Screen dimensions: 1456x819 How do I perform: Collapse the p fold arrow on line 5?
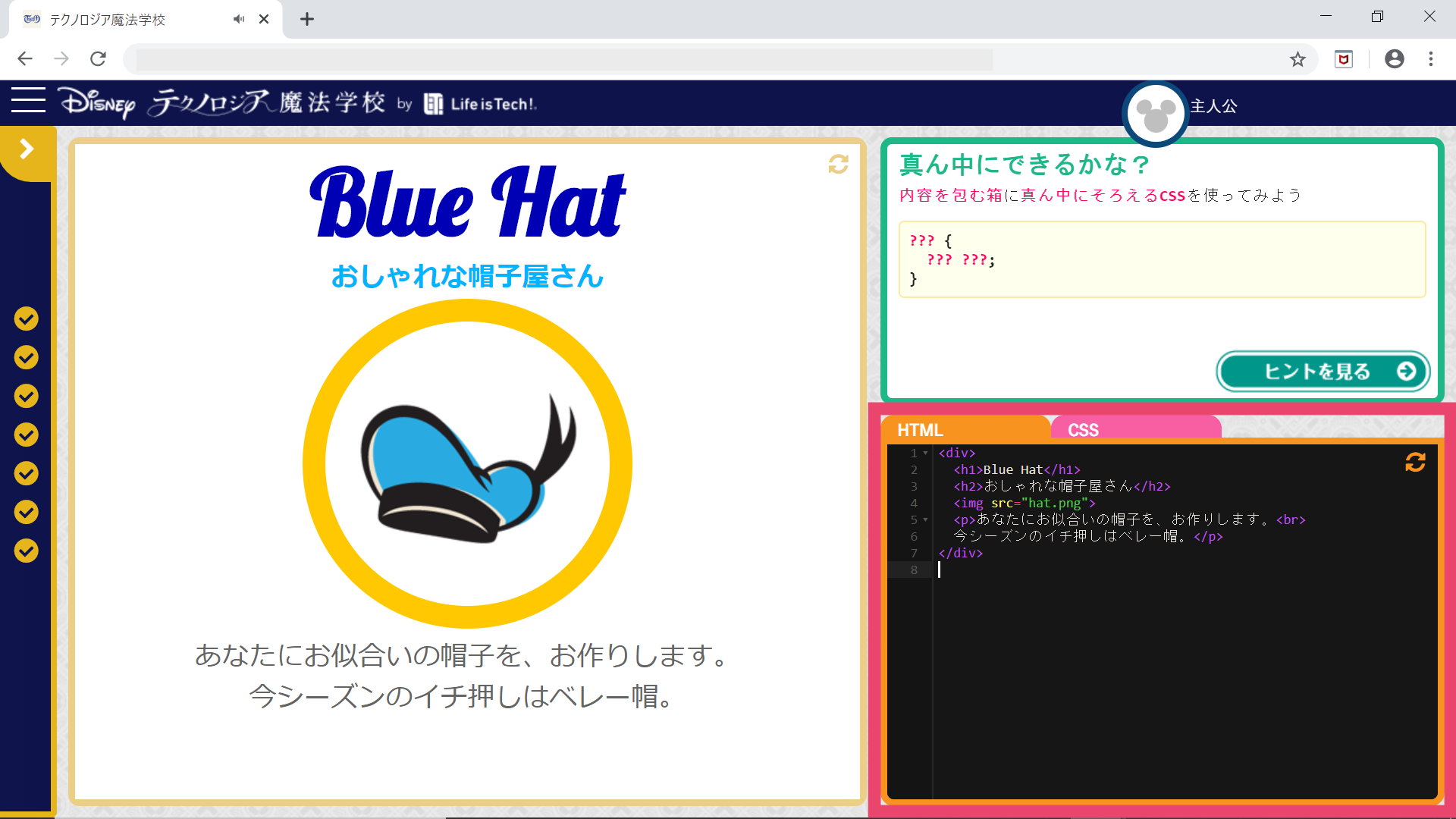click(x=925, y=519)
